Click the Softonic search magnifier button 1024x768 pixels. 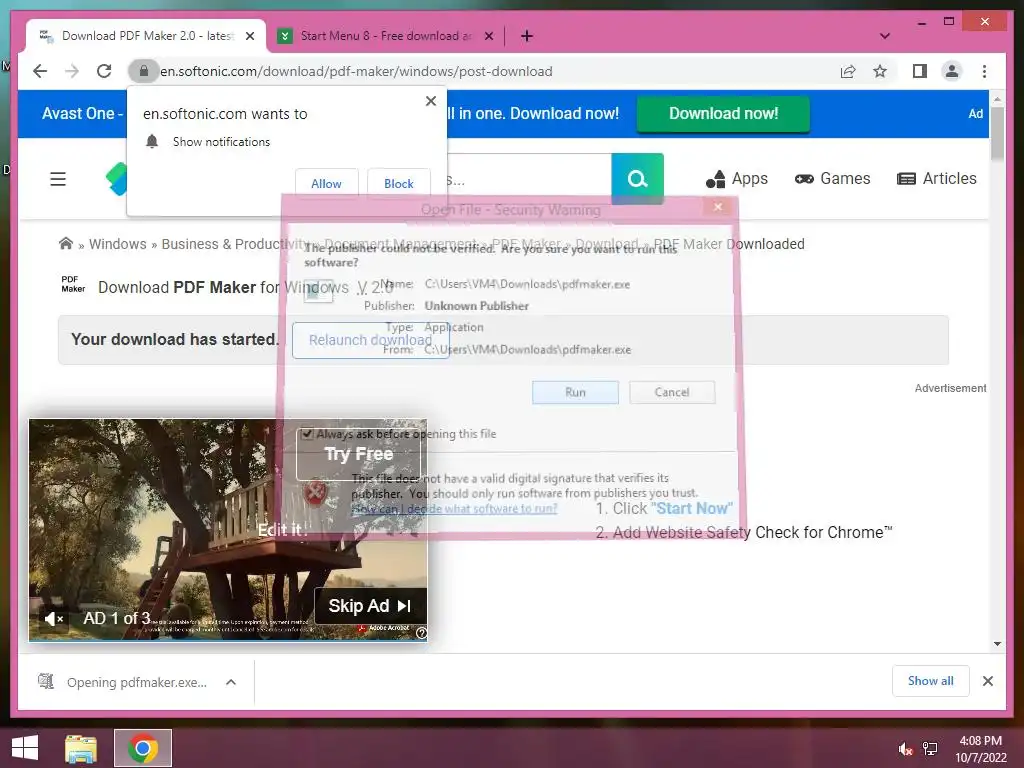[637, 179]
